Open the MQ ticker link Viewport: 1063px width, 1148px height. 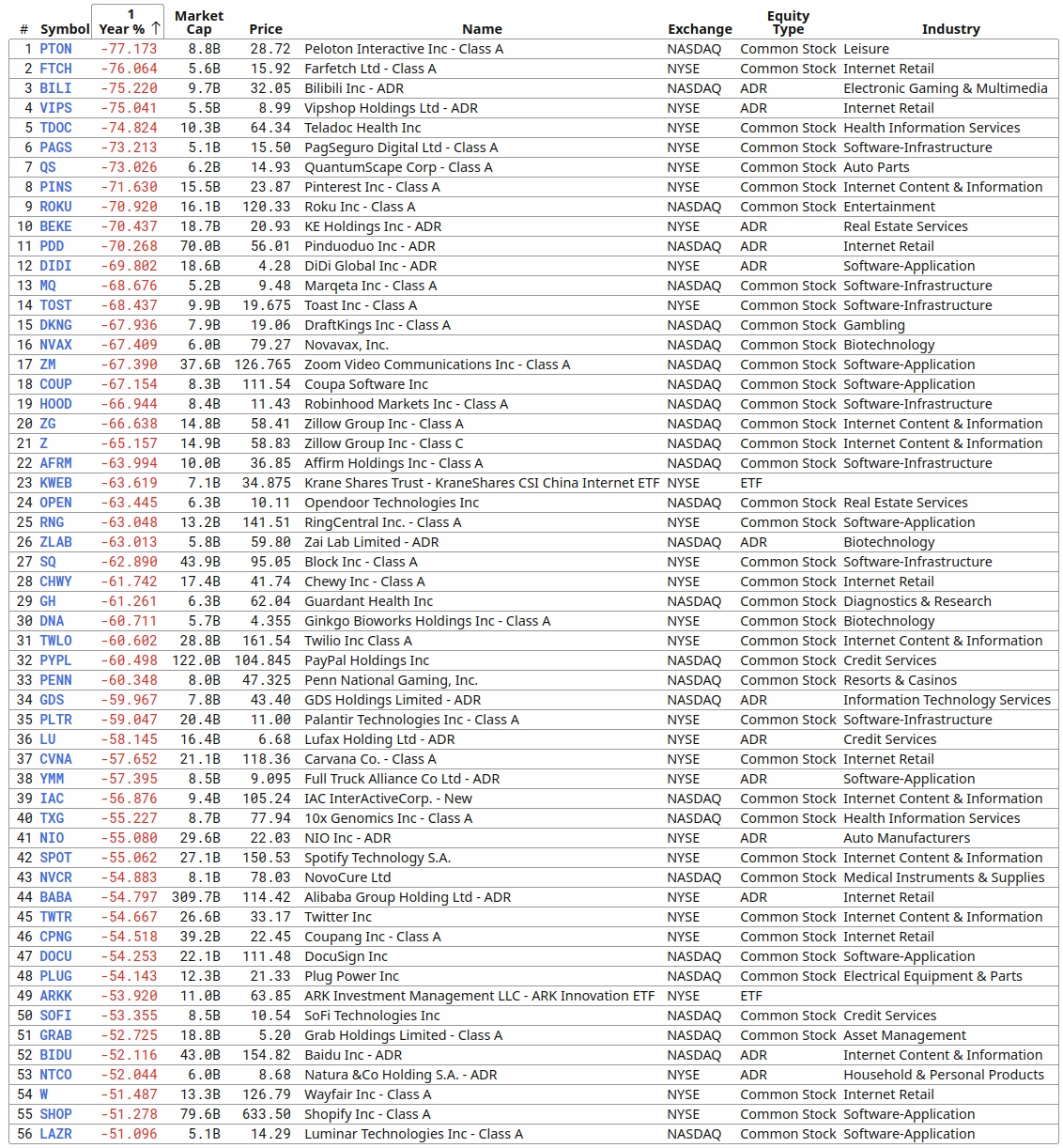(48, 286)
